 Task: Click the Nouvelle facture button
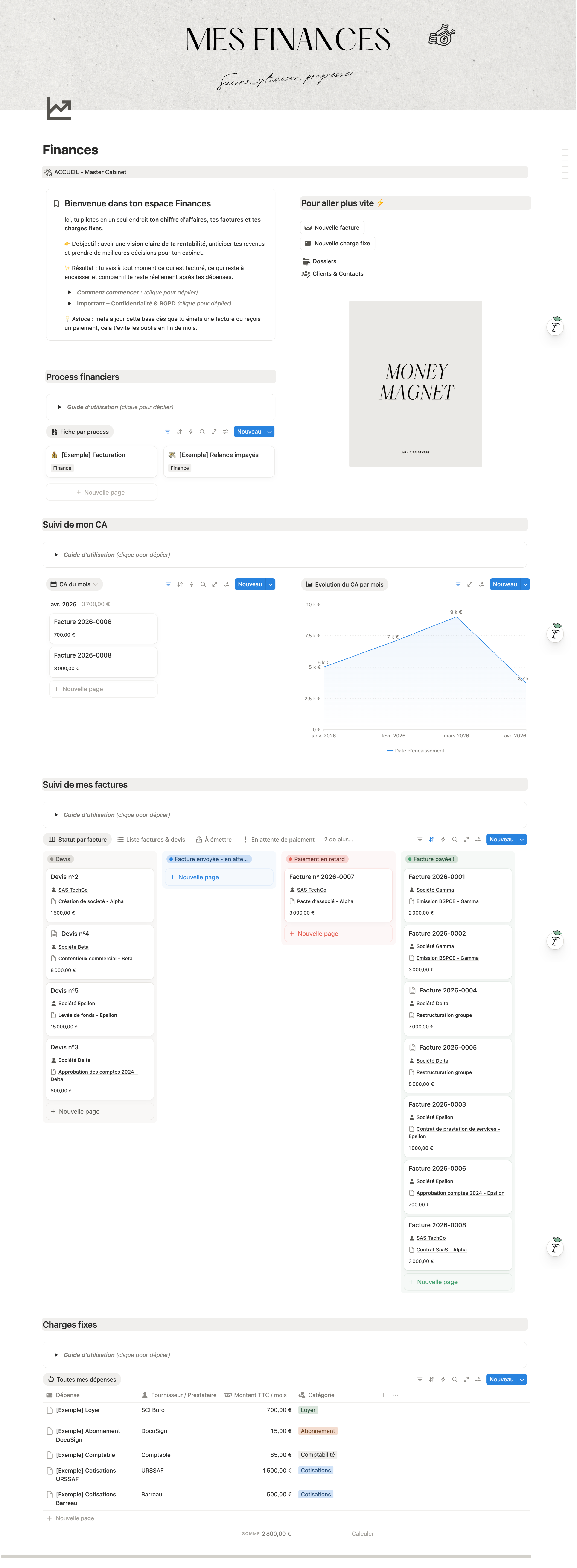(x=332, y=228)
